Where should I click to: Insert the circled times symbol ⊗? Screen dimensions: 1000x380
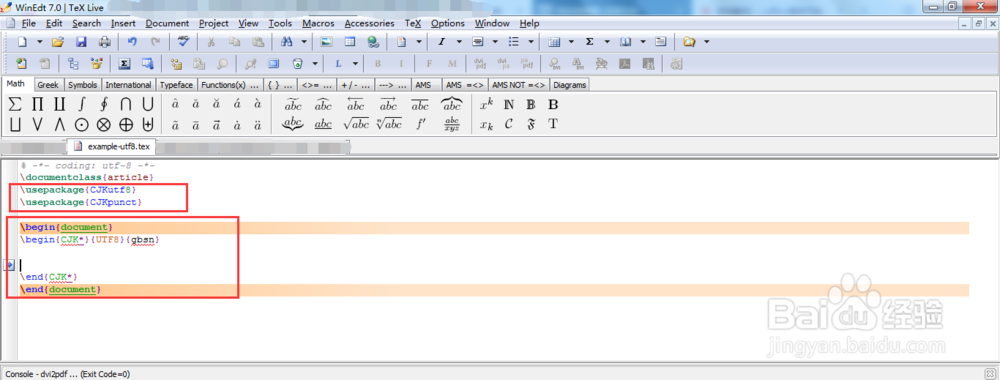[x=104, y=125]
